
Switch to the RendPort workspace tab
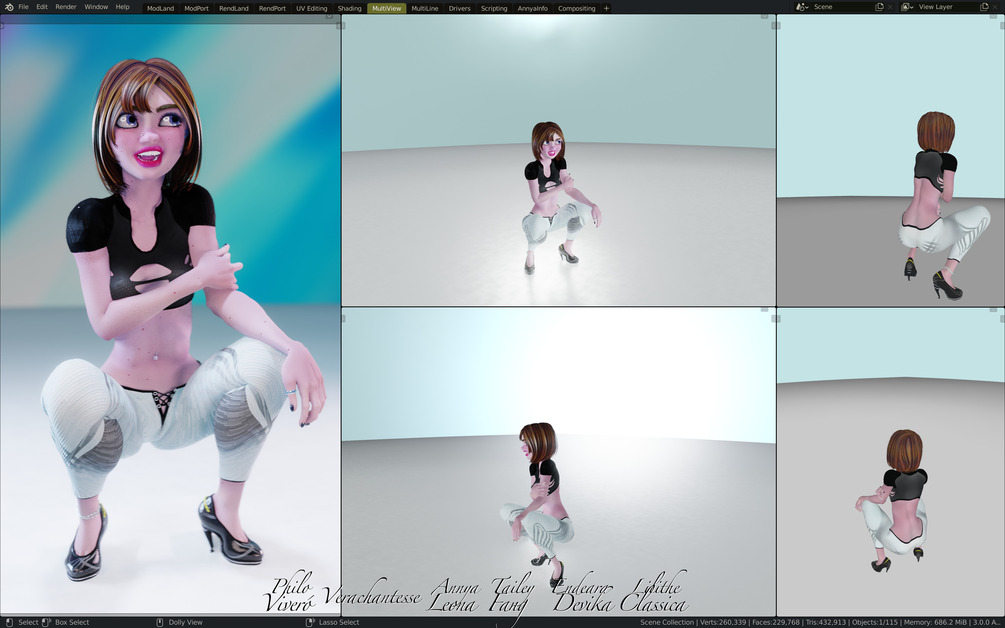272,8
